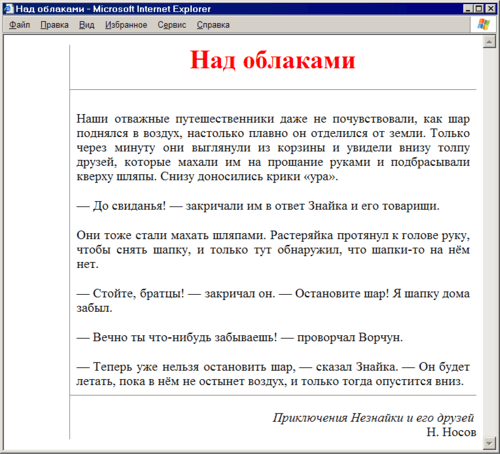Screen dimensions: 500x454
Task: Open the Правка menu
Action: 54,25
